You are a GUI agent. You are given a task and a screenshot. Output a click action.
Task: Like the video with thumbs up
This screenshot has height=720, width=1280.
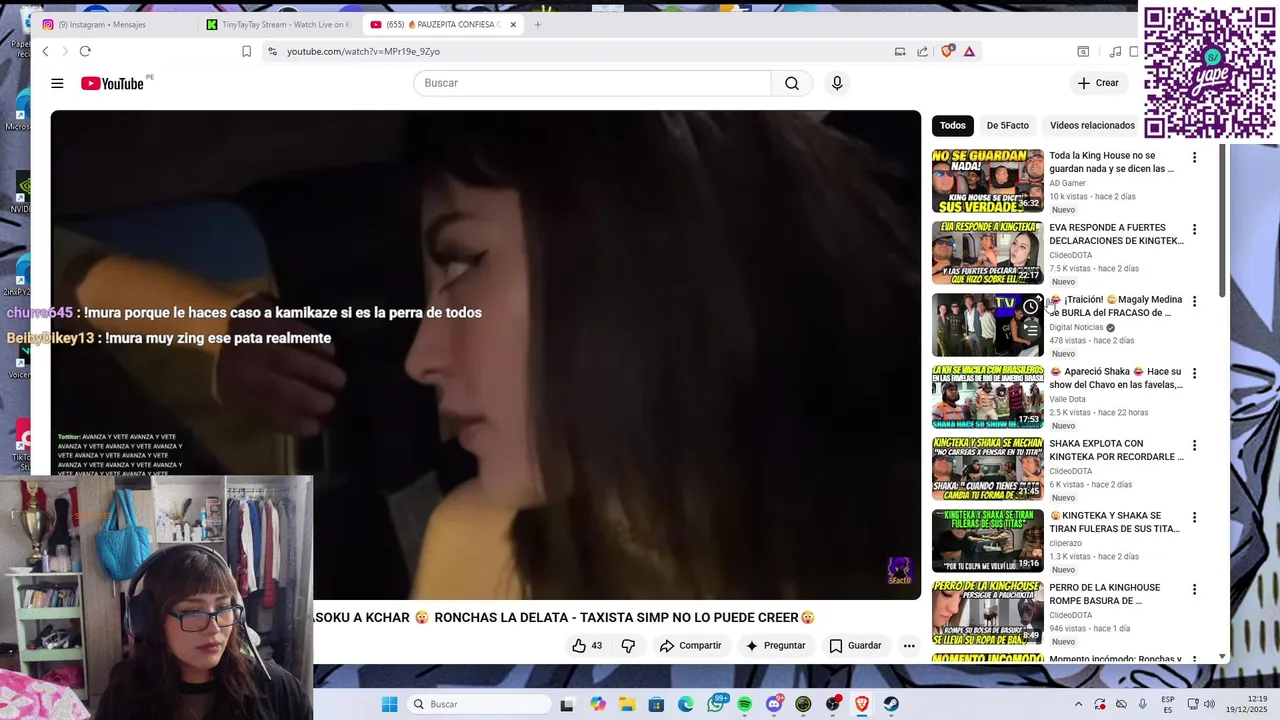click(x=588, y=646)
